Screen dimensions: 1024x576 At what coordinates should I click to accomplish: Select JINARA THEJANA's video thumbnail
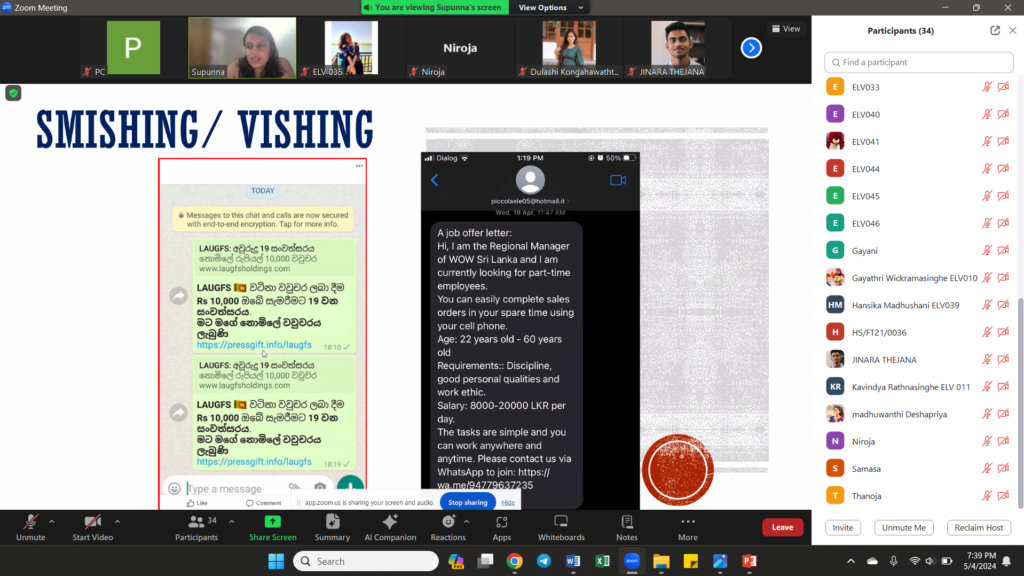677,48
